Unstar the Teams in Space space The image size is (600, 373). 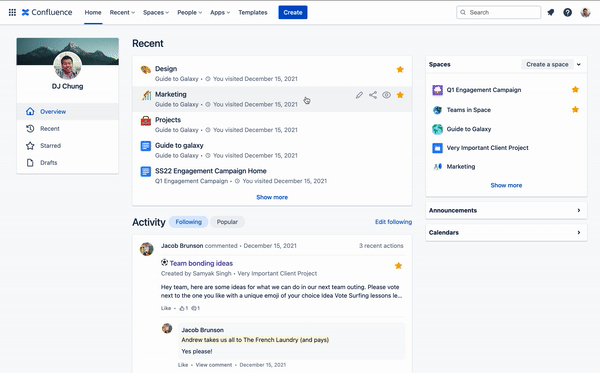pyautogui.click(x=575, y=109)
